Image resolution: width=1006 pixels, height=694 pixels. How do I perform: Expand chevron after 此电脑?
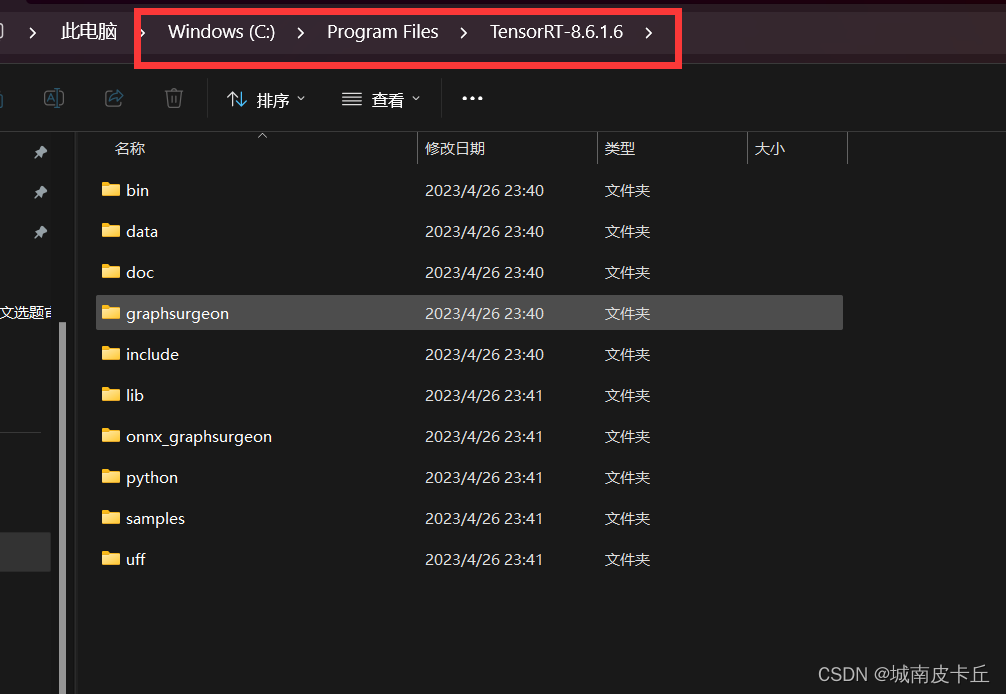tap(142, 33)
